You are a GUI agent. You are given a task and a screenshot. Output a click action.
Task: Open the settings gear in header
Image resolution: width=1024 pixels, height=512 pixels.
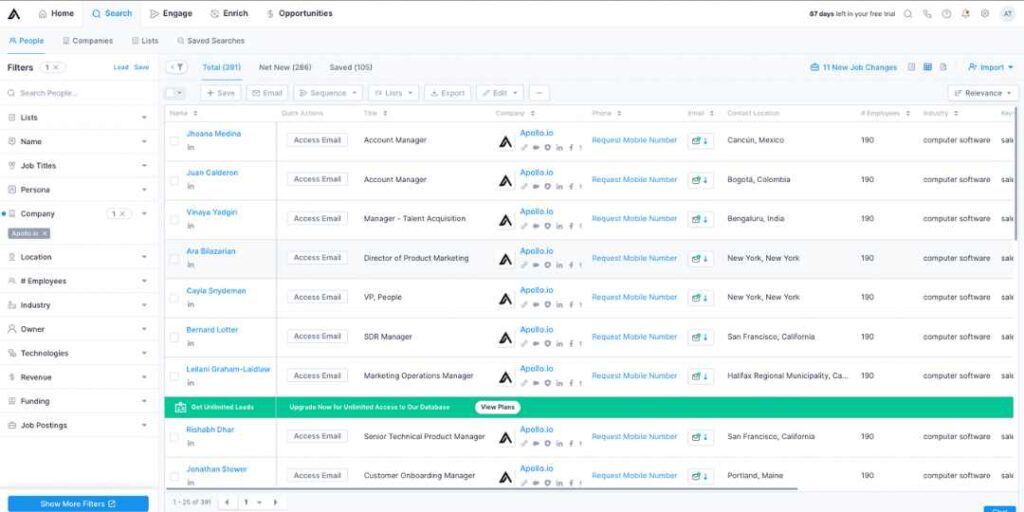point(985,14)
